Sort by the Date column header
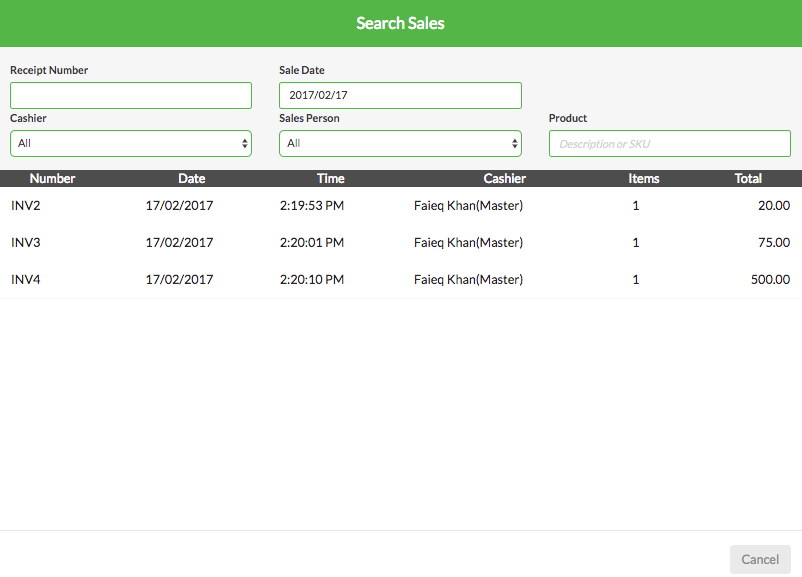802x577 pixels. click(192, 179)
